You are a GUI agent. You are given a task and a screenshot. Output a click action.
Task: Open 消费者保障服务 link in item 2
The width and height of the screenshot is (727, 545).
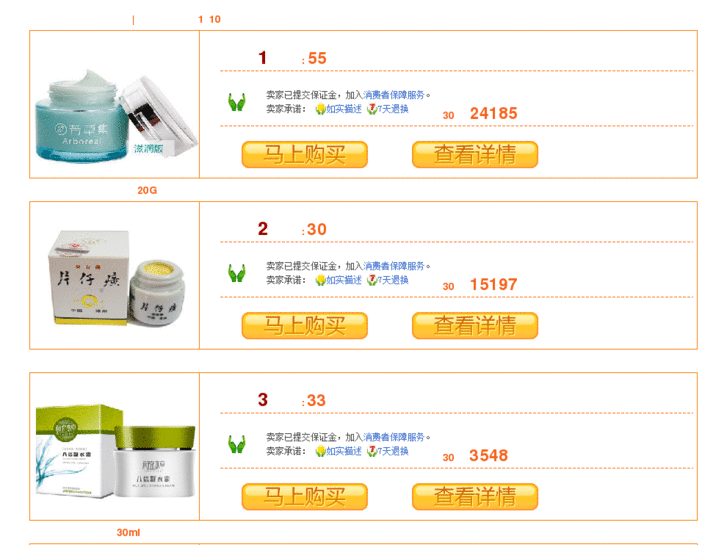click(x=394, y=266)
